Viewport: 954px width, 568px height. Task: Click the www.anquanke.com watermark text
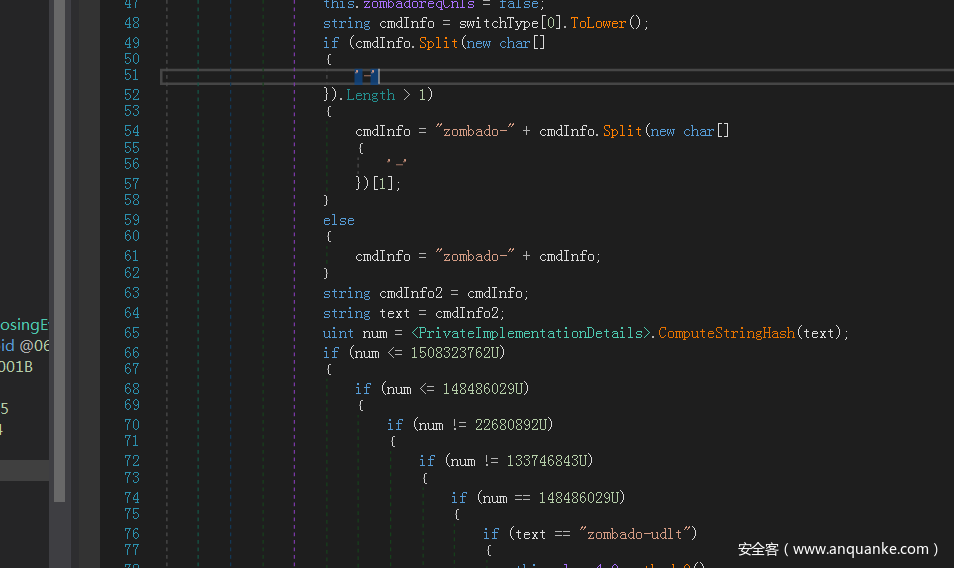pyautogui.click(x=838, y=549)
